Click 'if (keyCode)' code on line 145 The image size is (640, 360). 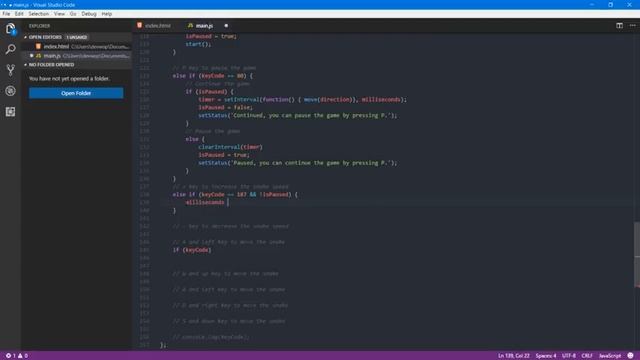pyautogui.click(x=192, y=250)
